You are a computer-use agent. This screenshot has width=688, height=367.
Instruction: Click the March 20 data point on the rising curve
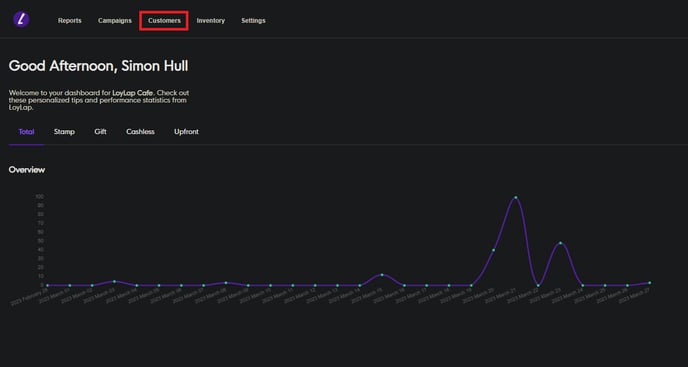pyautogui.click(x=494, y=250)
